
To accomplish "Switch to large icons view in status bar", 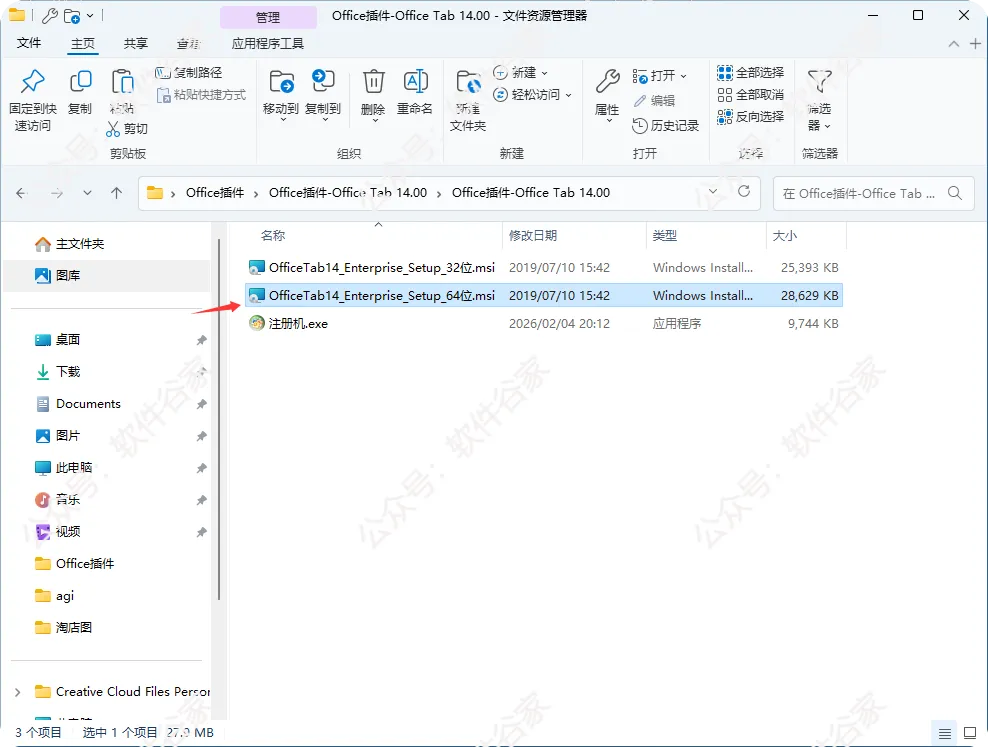I will coord(970,733).
